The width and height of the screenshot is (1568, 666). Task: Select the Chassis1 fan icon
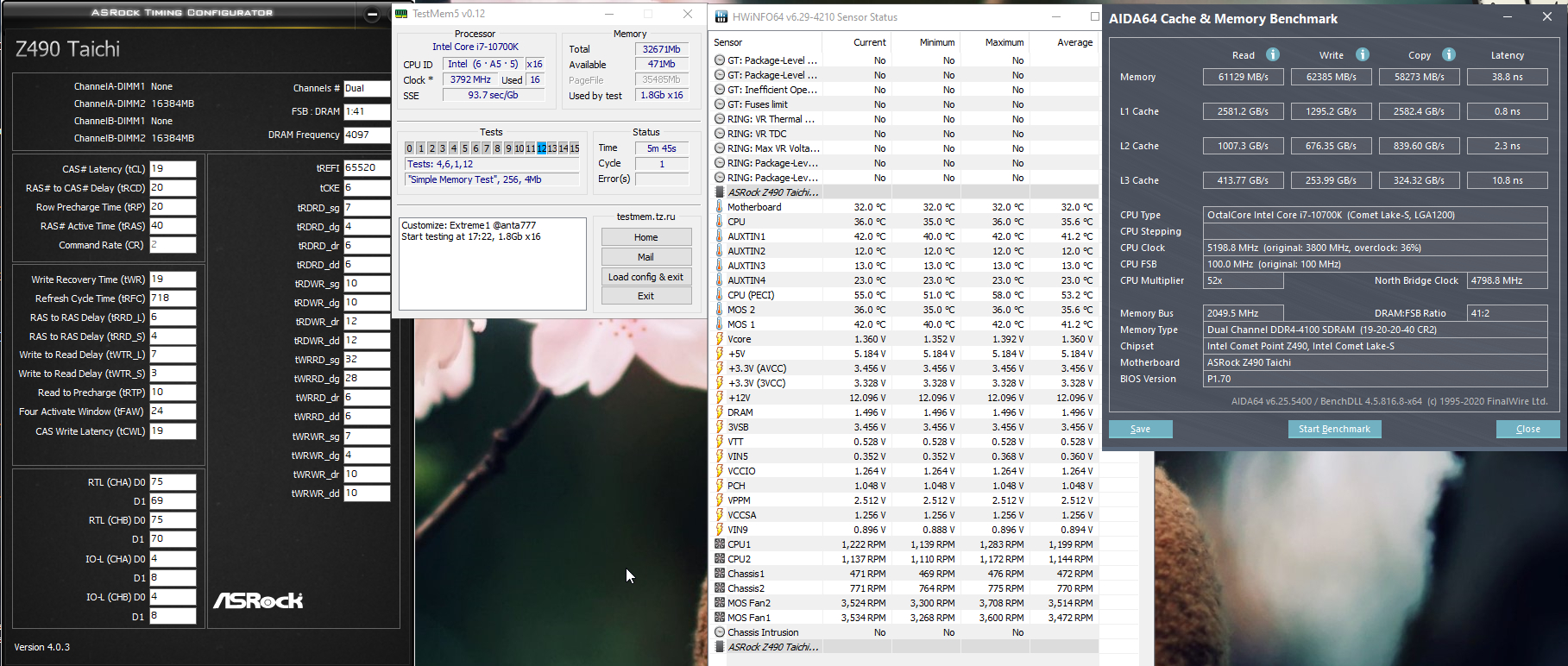click(x=720, y=574)
